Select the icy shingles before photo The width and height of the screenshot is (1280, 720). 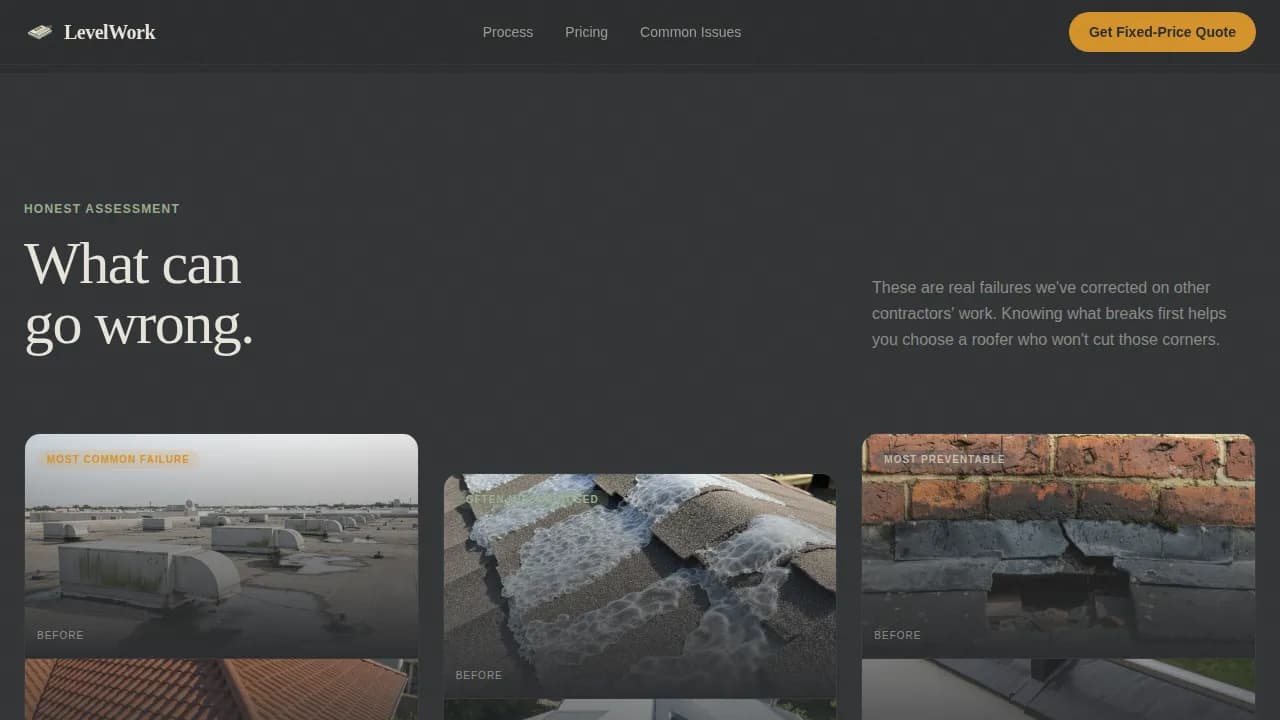(x=640, y=586)
